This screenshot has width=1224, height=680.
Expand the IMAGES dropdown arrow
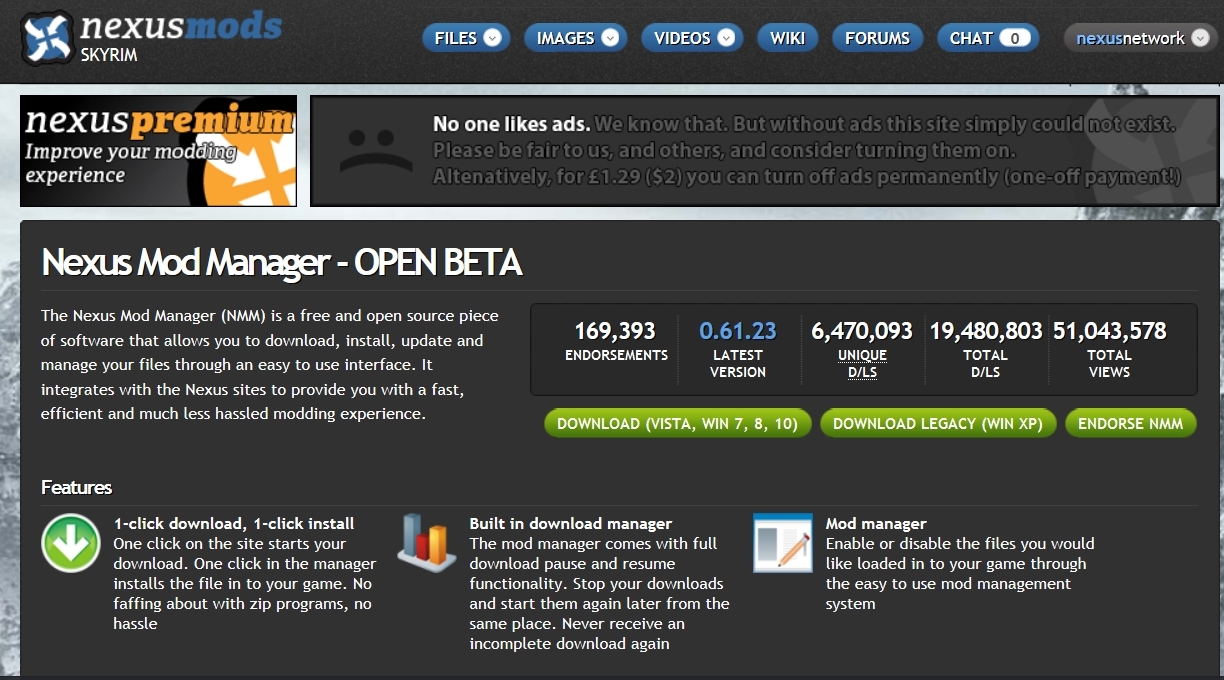[609, 38]
